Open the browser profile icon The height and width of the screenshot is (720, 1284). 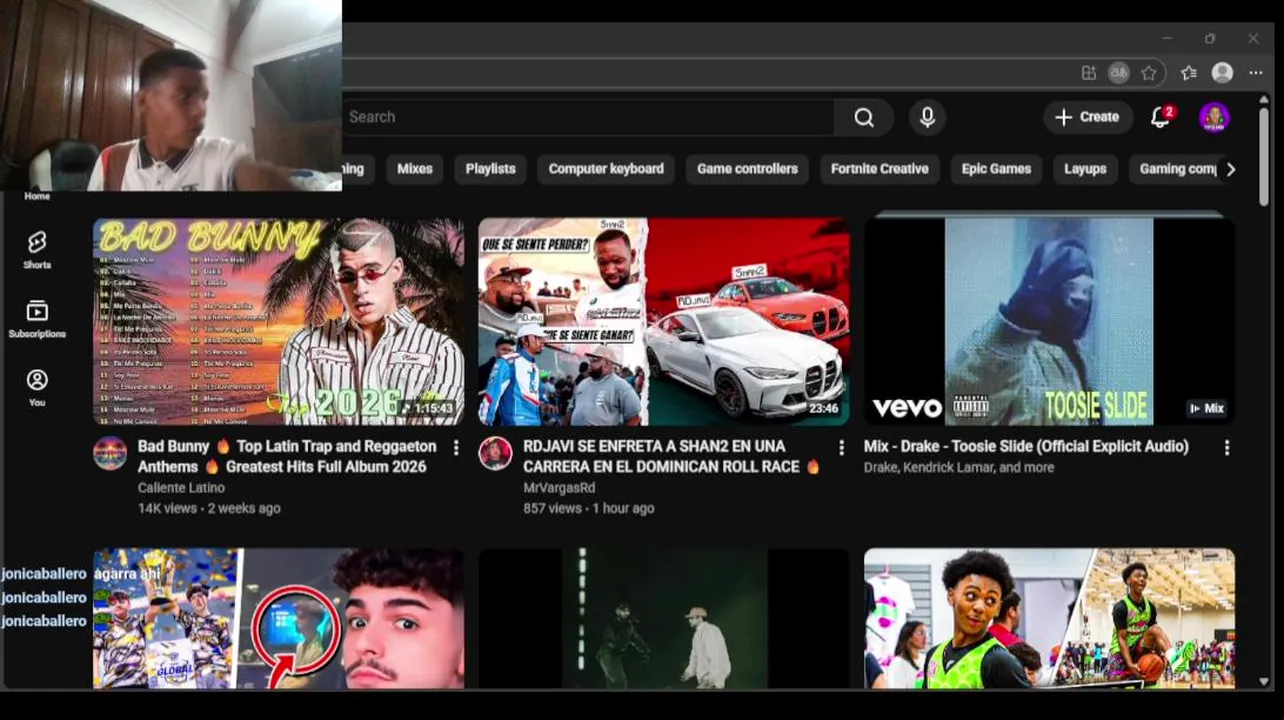tap(1222, 73)
